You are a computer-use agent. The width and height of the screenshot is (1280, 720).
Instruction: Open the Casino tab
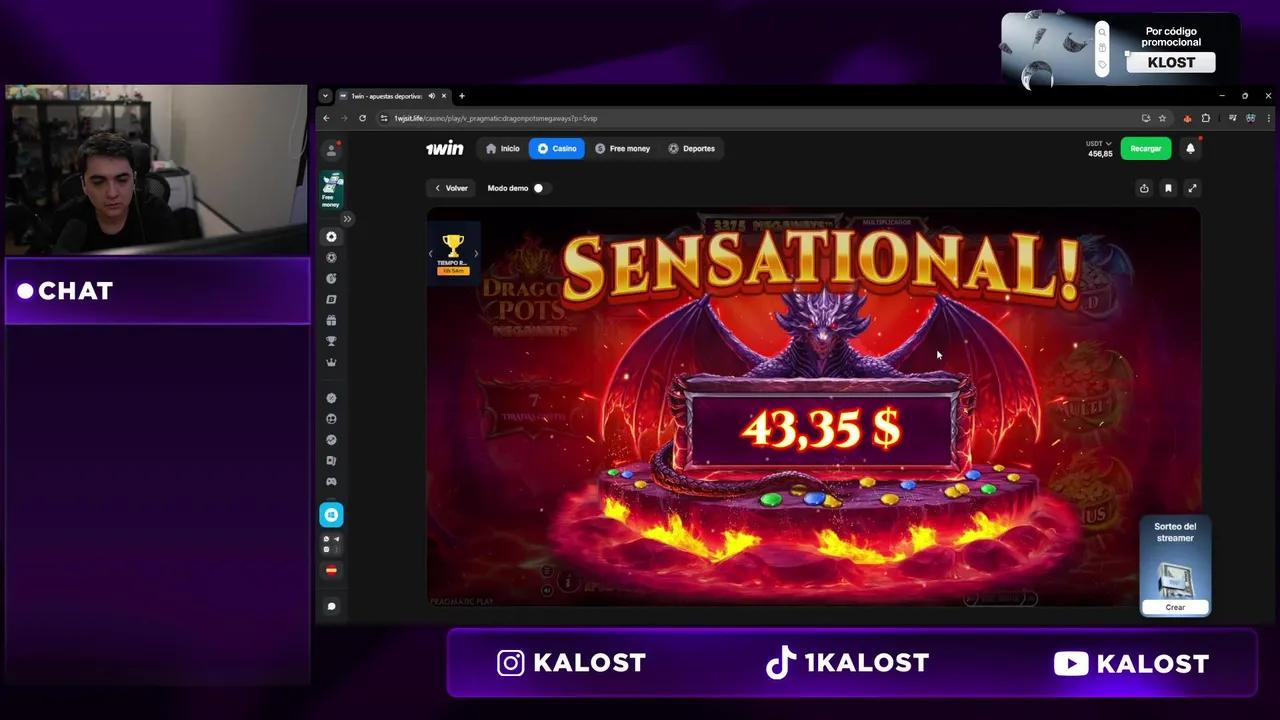pyautogui.click(x=556, y=148)
